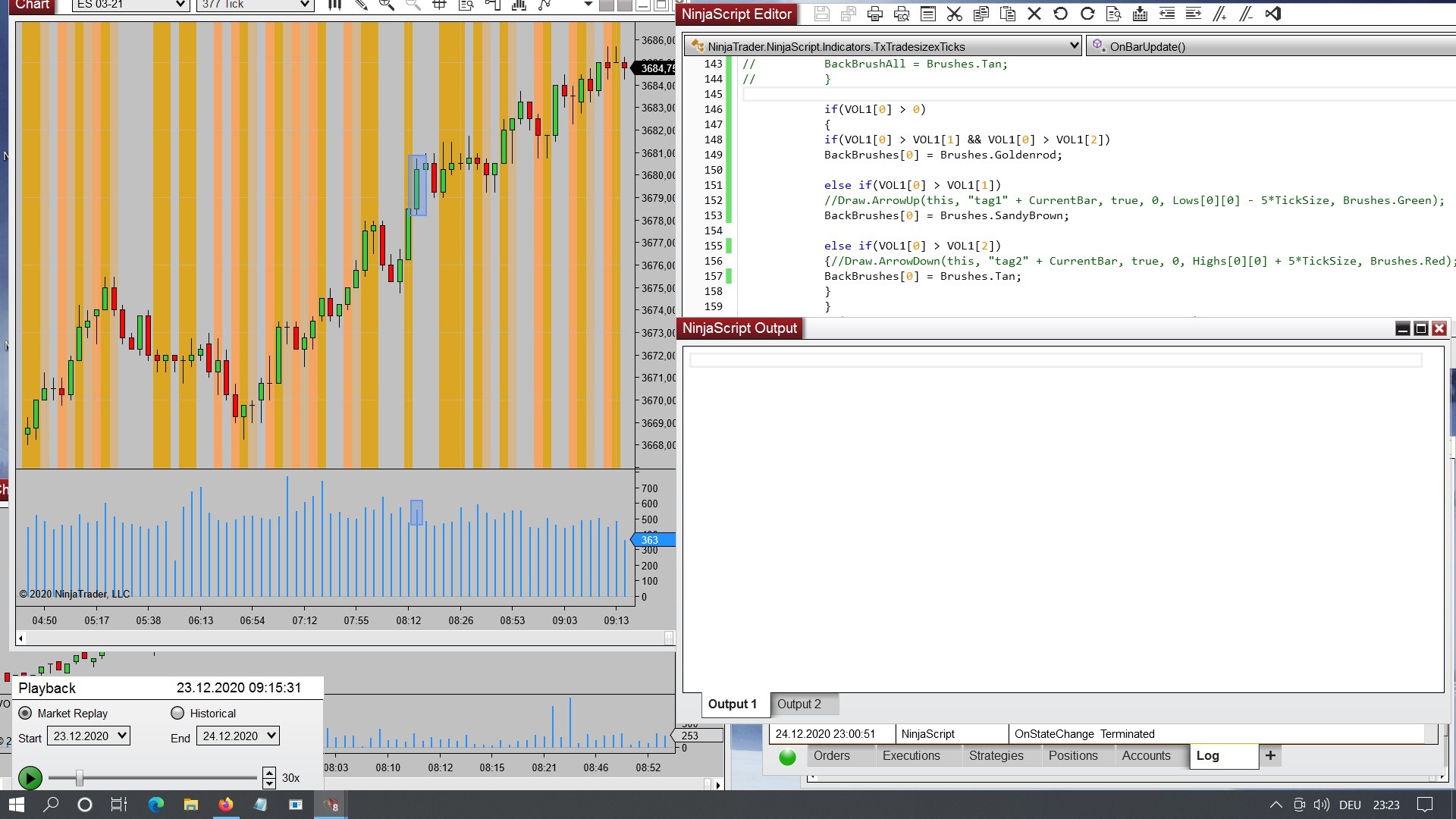Open the ES 03-21 instrument dropdown
Image resolution: width=1456 pixels, height=819 pixels.
pyautogui.click(x=130, y=5)
